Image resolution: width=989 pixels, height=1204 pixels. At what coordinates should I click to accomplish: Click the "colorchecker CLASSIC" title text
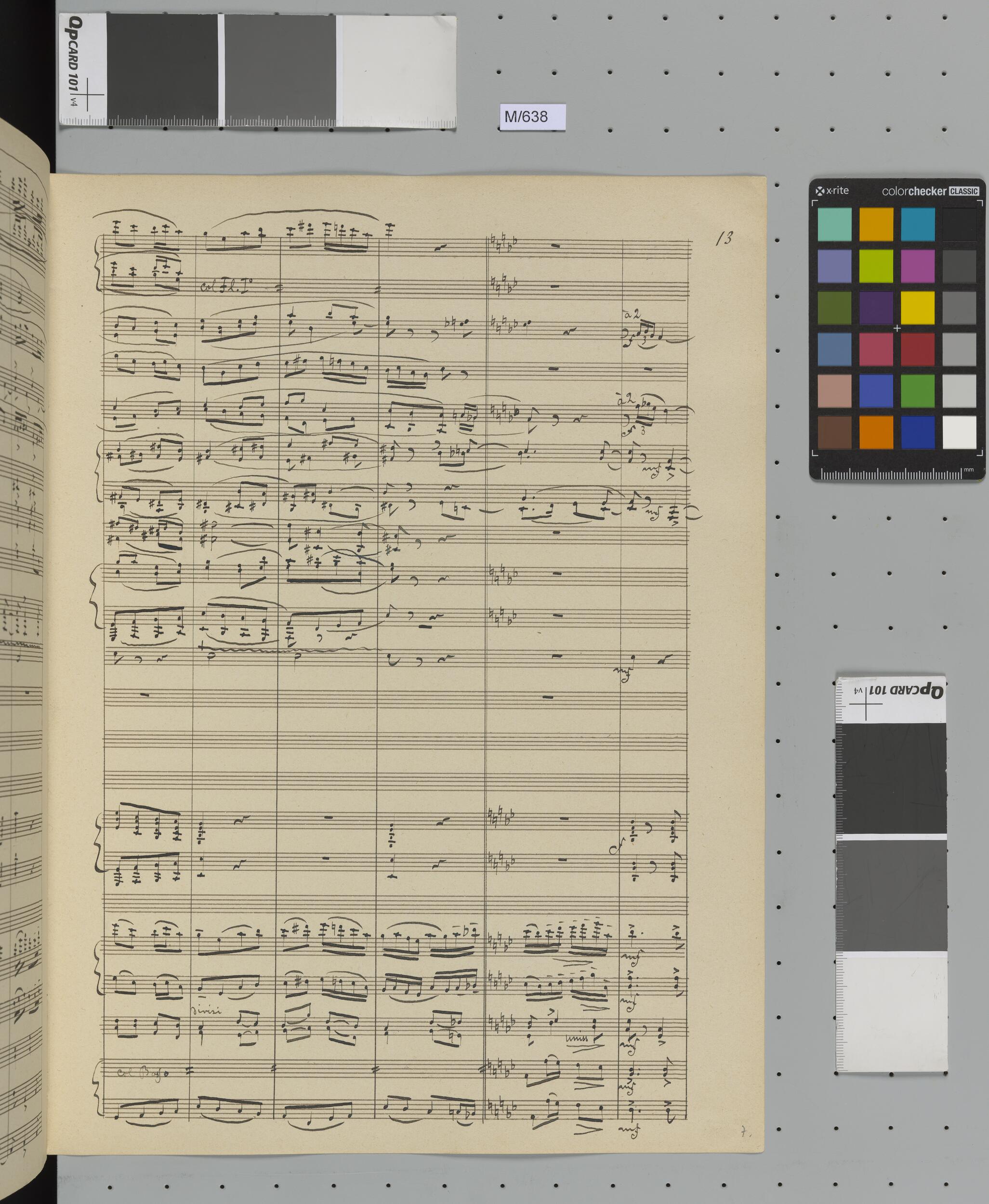click(930, 191)
